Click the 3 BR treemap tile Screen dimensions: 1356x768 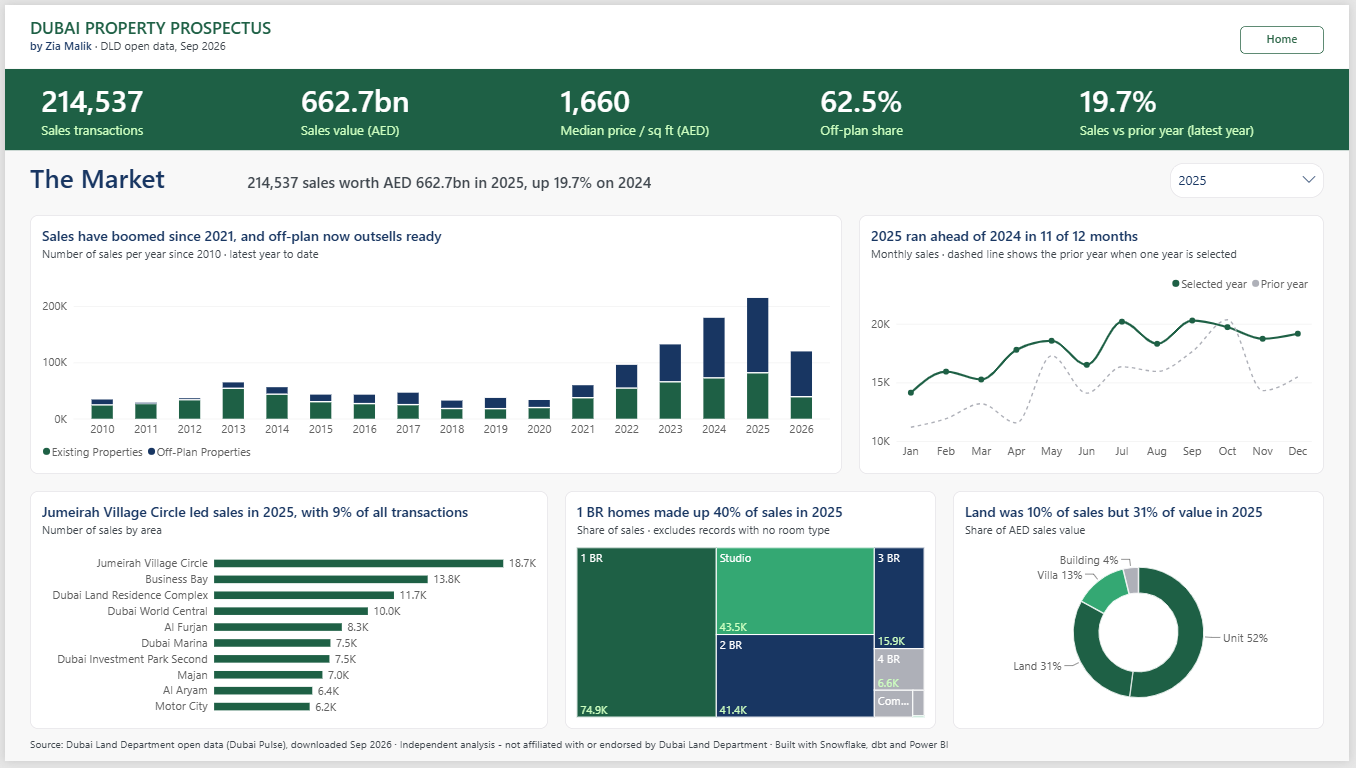(x=898, y=598)
